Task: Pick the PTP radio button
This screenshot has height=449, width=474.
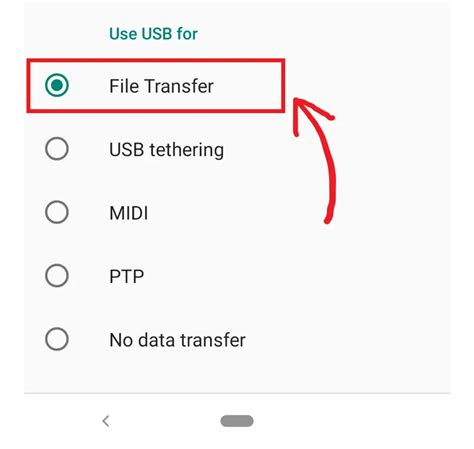Action: tap(57, 276)
